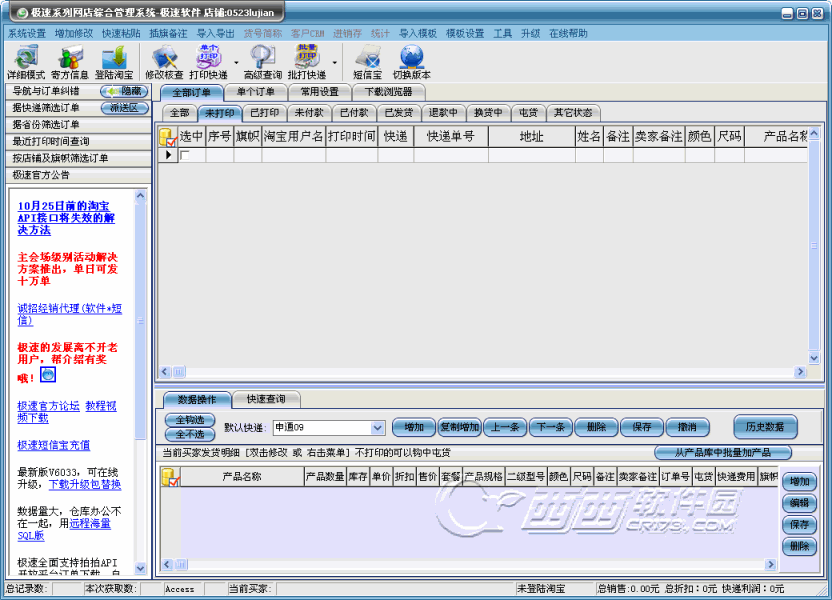Viewport: 832px width, 600px height.
Task: Open the 诚招经销代理 link
Action: point(70,314)
